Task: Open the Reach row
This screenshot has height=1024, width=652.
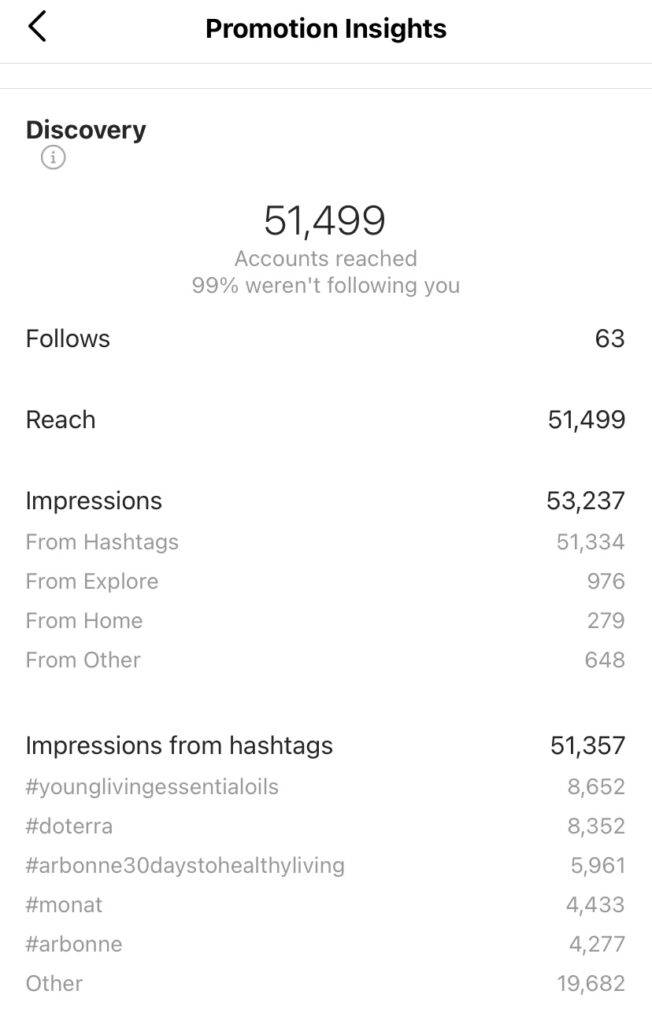Action: coord(326,419)
